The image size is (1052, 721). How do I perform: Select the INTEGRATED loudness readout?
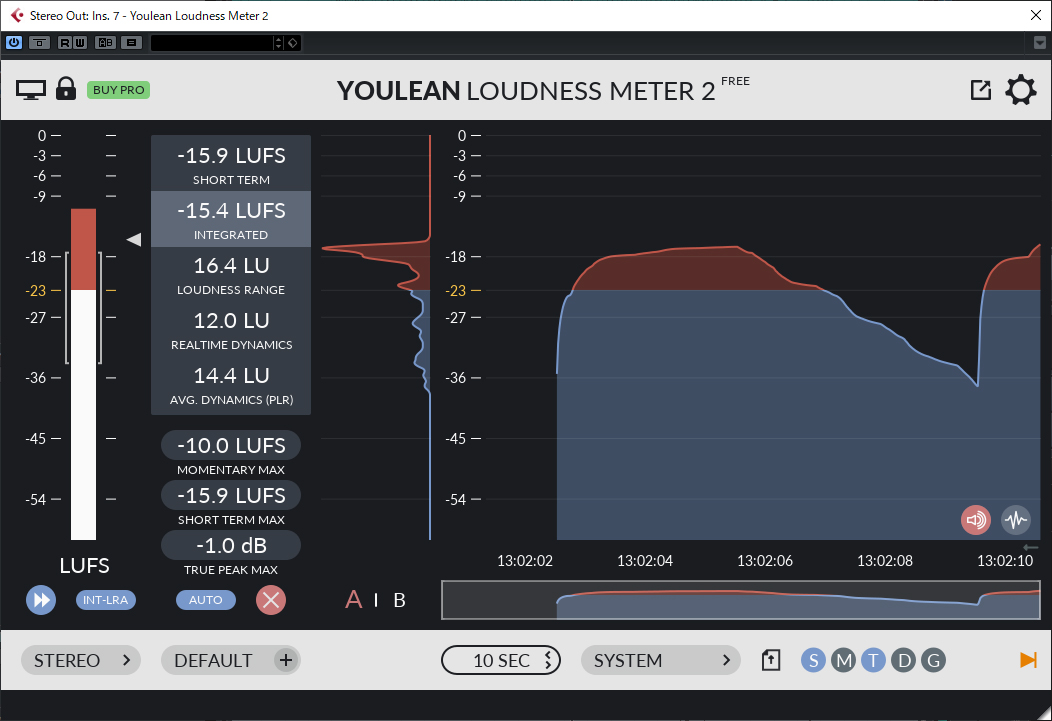click(231, 219)
